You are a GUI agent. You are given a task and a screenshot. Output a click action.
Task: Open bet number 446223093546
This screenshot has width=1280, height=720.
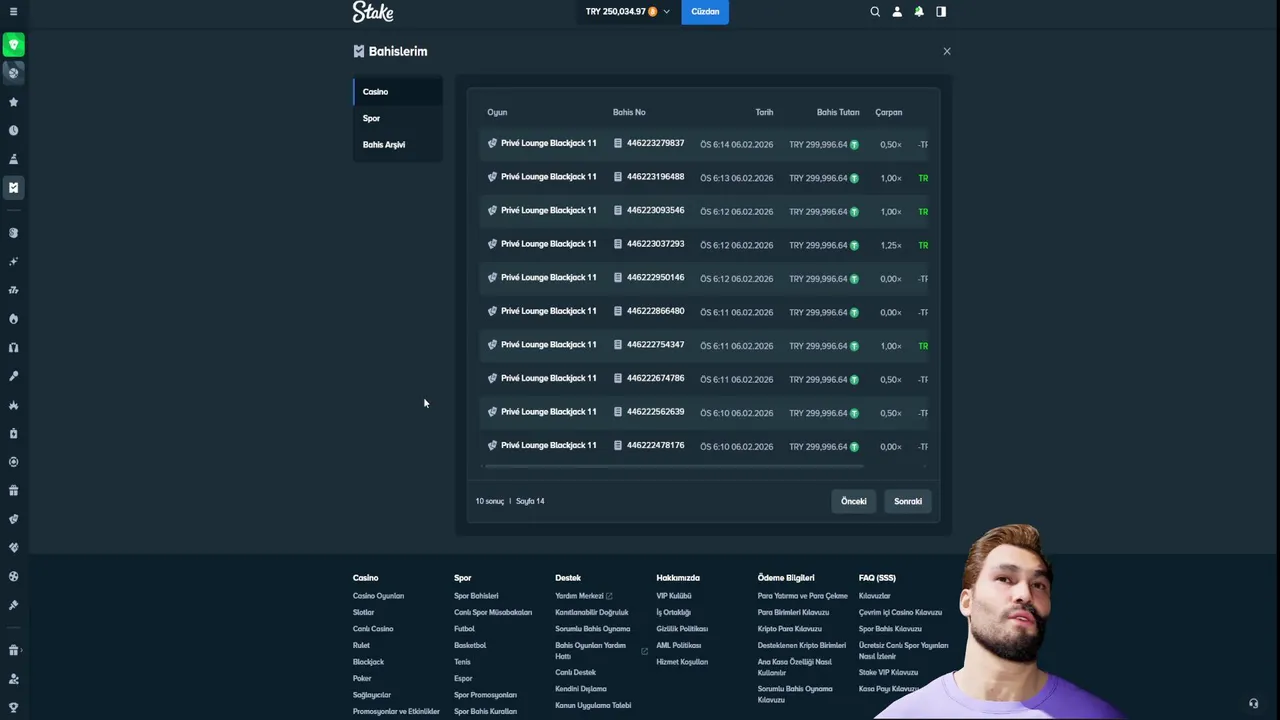655,211
